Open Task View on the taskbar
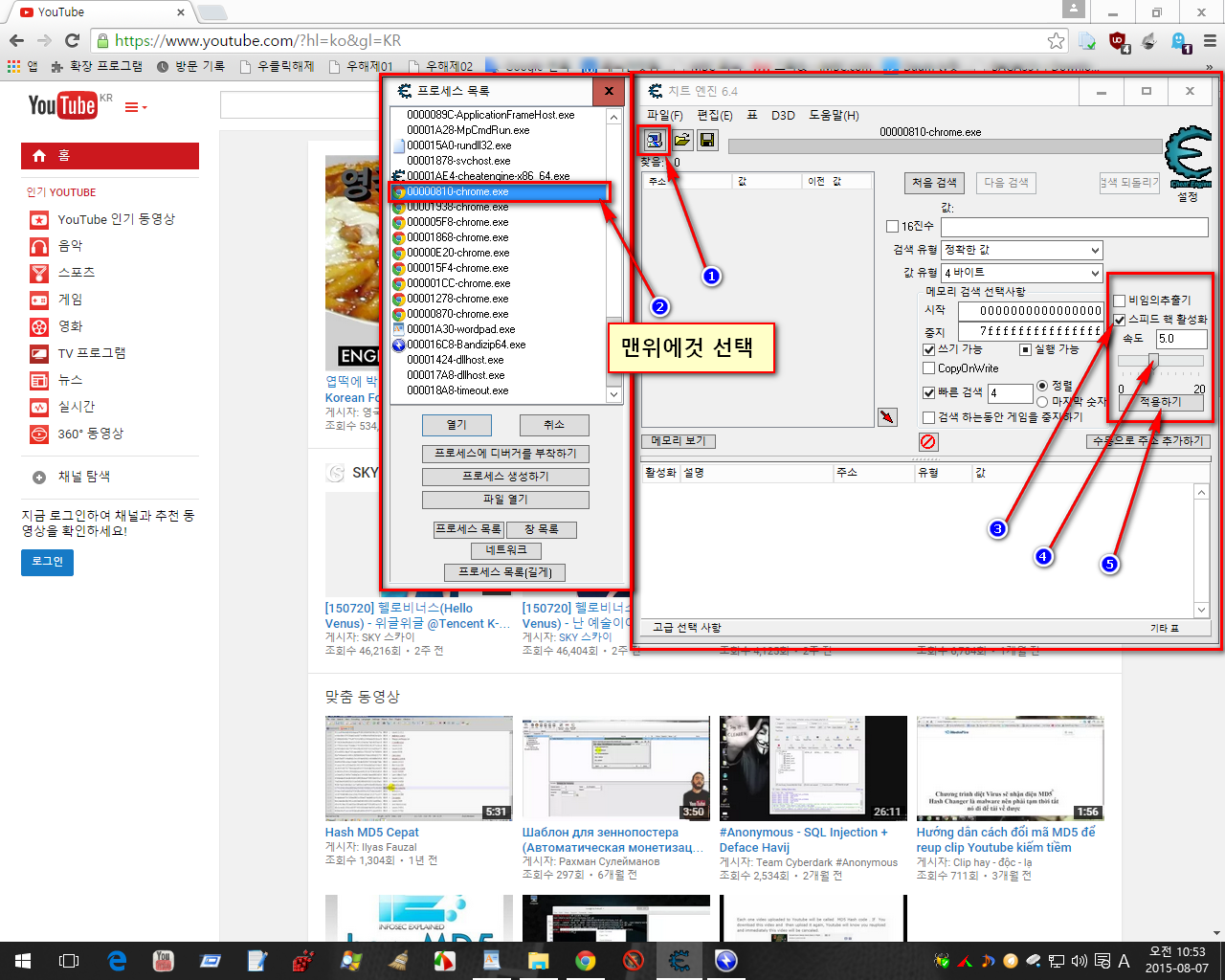The image size is (1225, 980). (69, 961)
